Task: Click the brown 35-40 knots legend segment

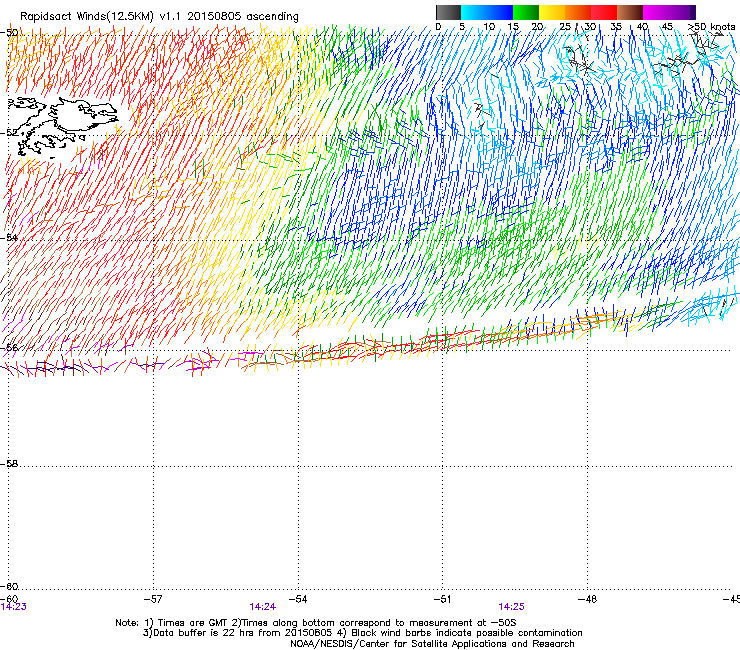Action: click(630, 12)
